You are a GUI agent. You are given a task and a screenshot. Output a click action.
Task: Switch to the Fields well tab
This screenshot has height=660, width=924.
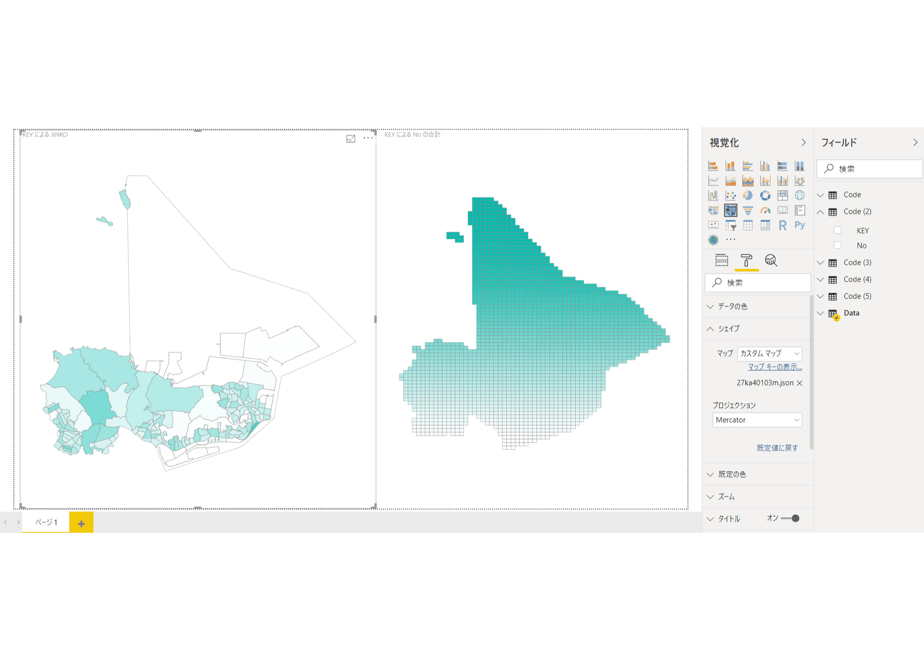tap(721, 260)
